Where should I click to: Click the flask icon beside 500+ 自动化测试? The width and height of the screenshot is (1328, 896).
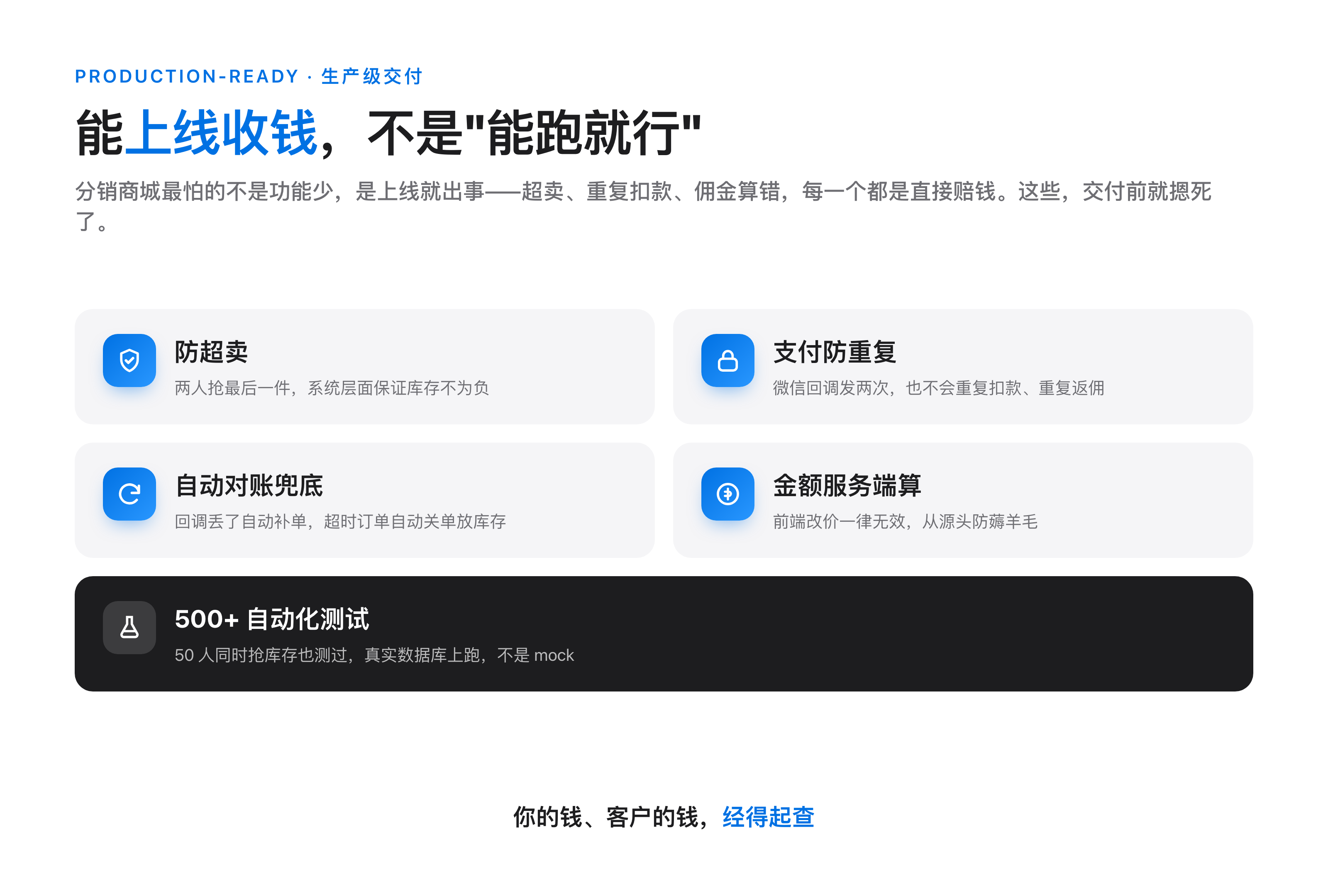pyautogui.click(x=129, y=628)
